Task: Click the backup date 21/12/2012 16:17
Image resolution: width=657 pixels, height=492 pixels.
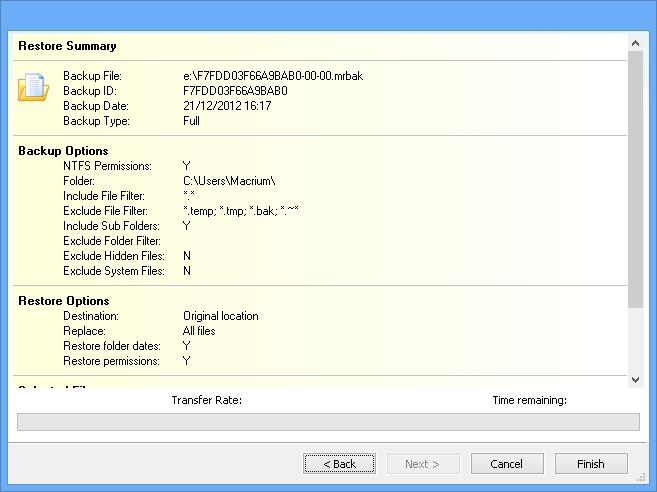Action: point(227,106)
